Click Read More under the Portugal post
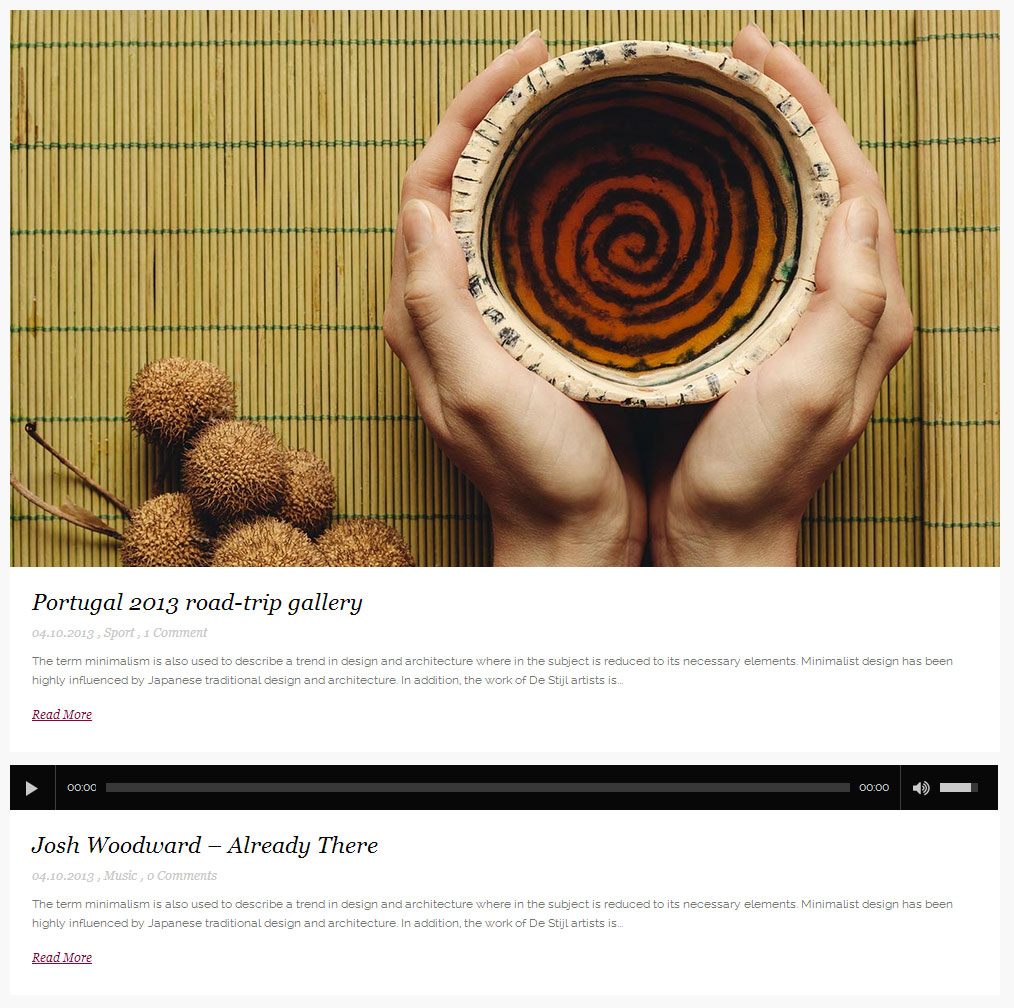This screenshot has height=1008, width=1014. click(x=62, y=714)
